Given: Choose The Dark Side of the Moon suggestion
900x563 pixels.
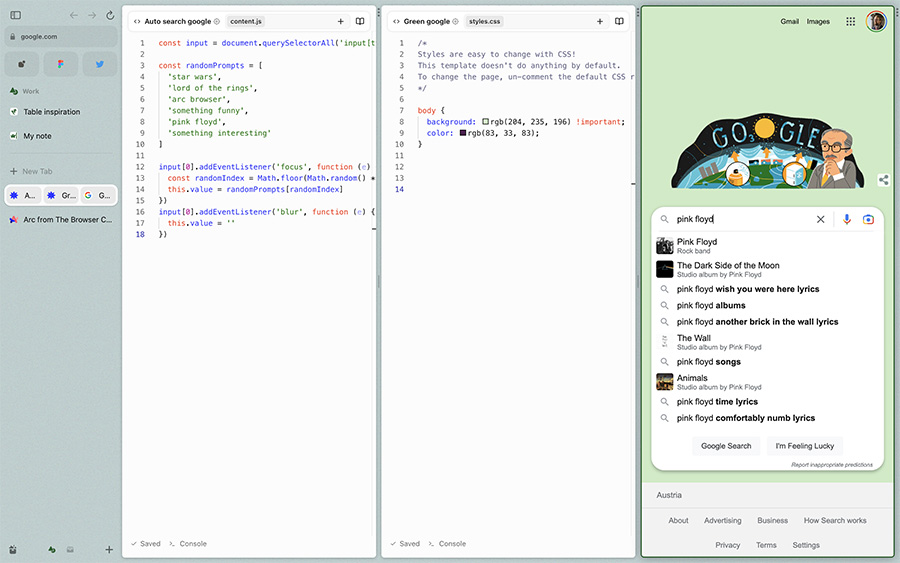Looking at the screenshot, I should (768, 269).
